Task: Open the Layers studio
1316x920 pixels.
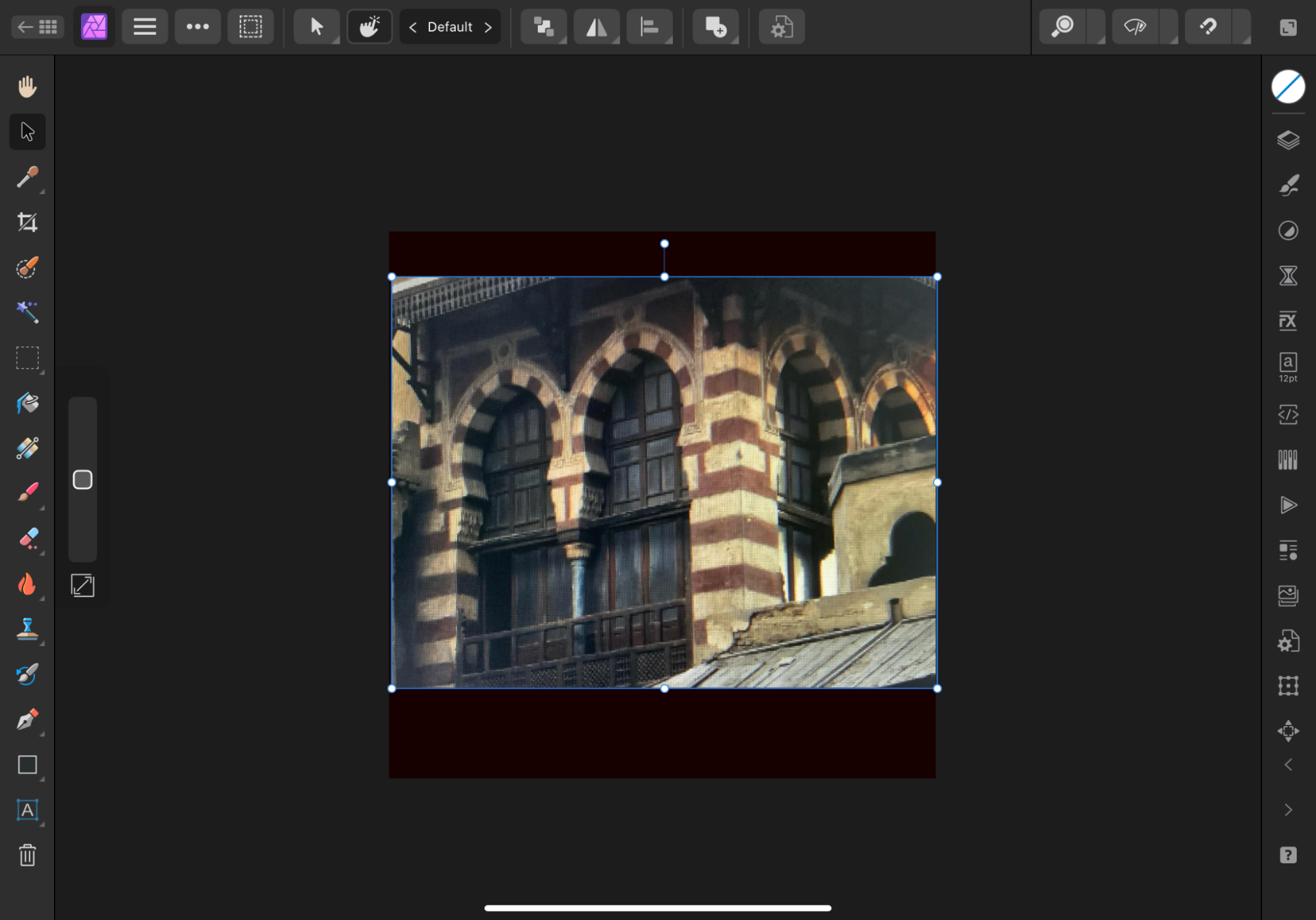Action: [x=1288, y=140]
